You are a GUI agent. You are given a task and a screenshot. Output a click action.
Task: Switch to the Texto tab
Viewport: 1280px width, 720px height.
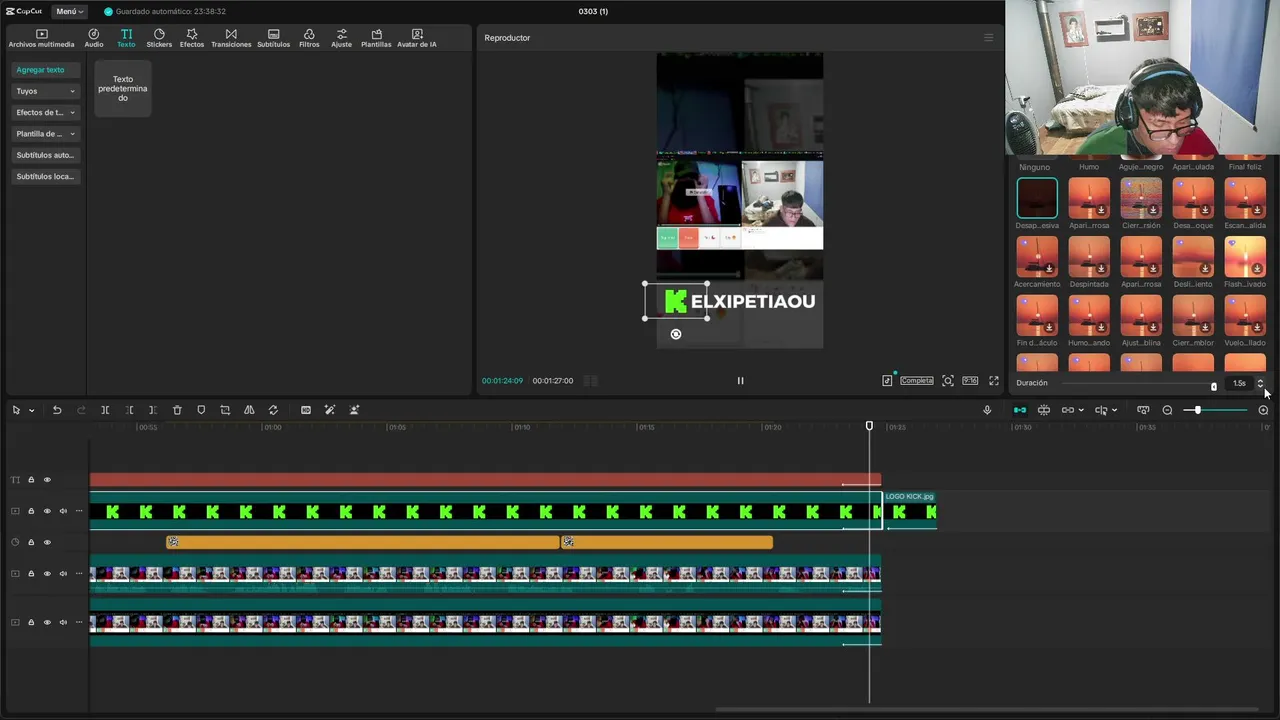(x=126, y=38)
